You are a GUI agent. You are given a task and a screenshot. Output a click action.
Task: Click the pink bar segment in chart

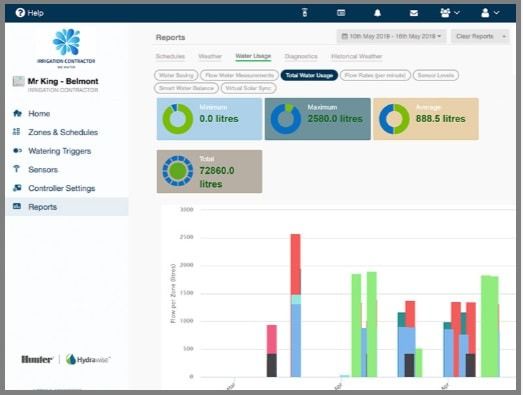pos(272,339)
